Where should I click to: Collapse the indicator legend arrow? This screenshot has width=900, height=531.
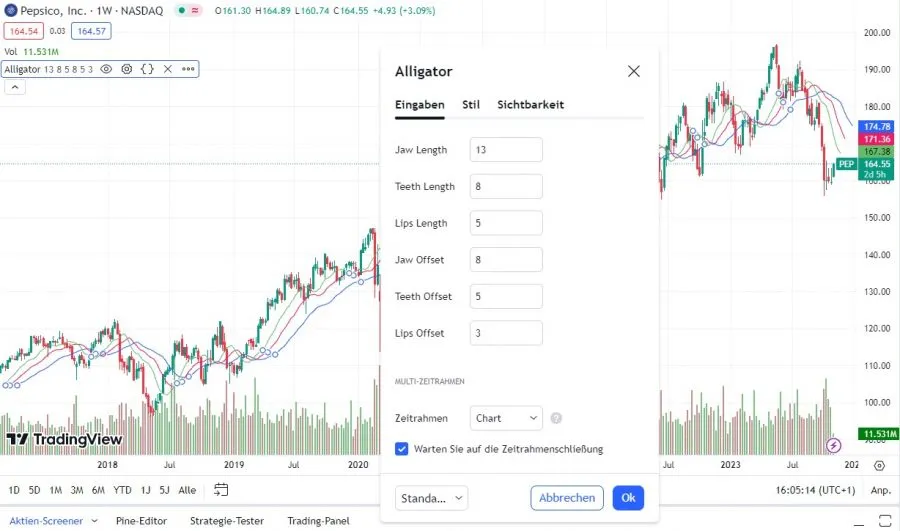coord(15,87)
